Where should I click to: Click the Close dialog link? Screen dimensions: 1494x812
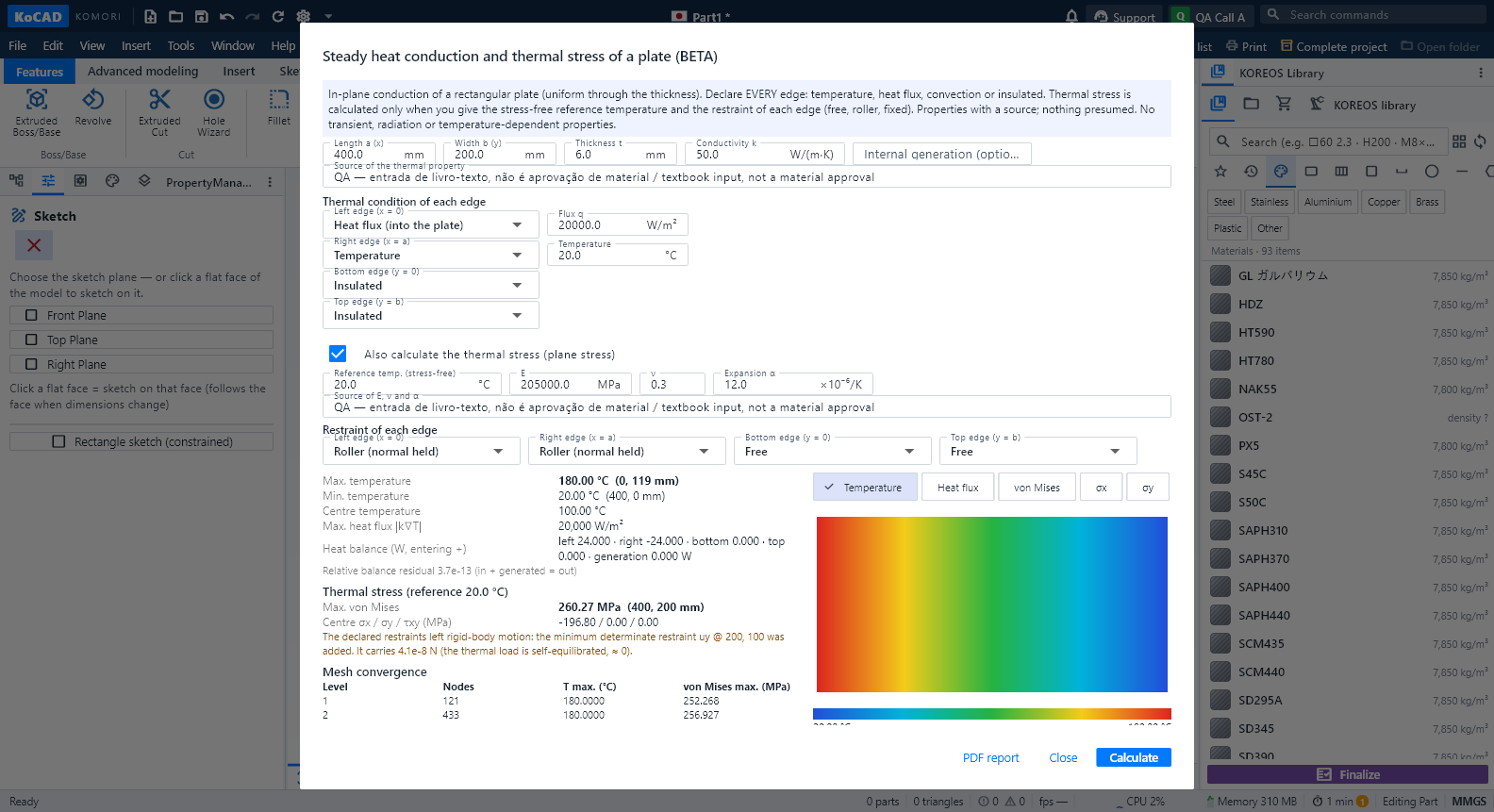tap(1063, 757)
